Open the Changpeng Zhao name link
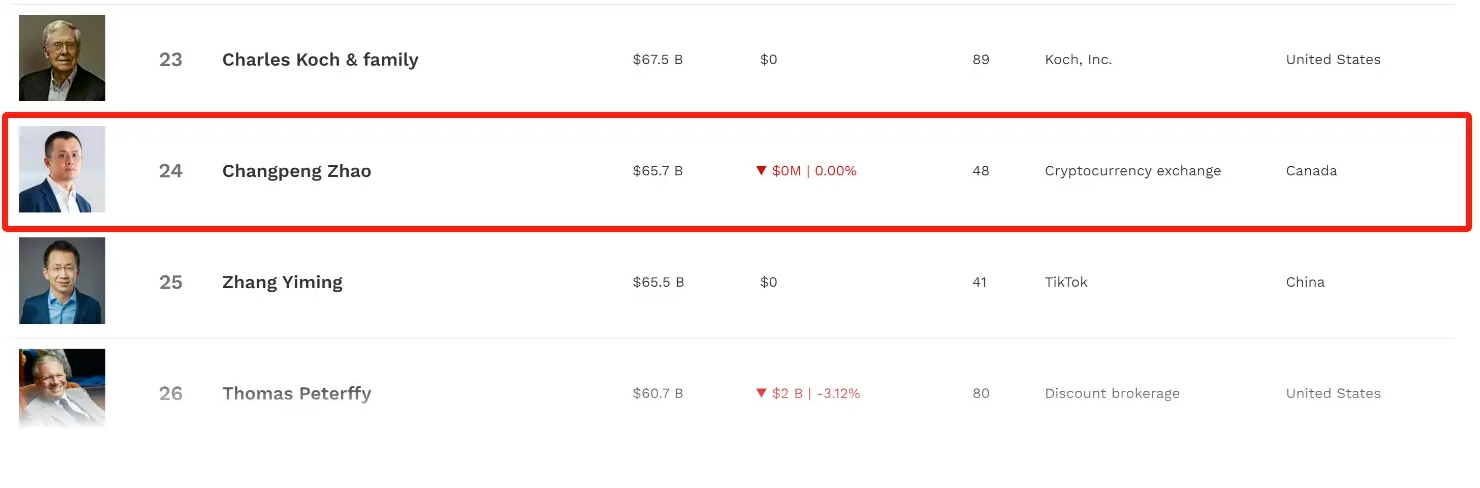The width and height of the screenshot is (1480, 488). tap(296, 171)
